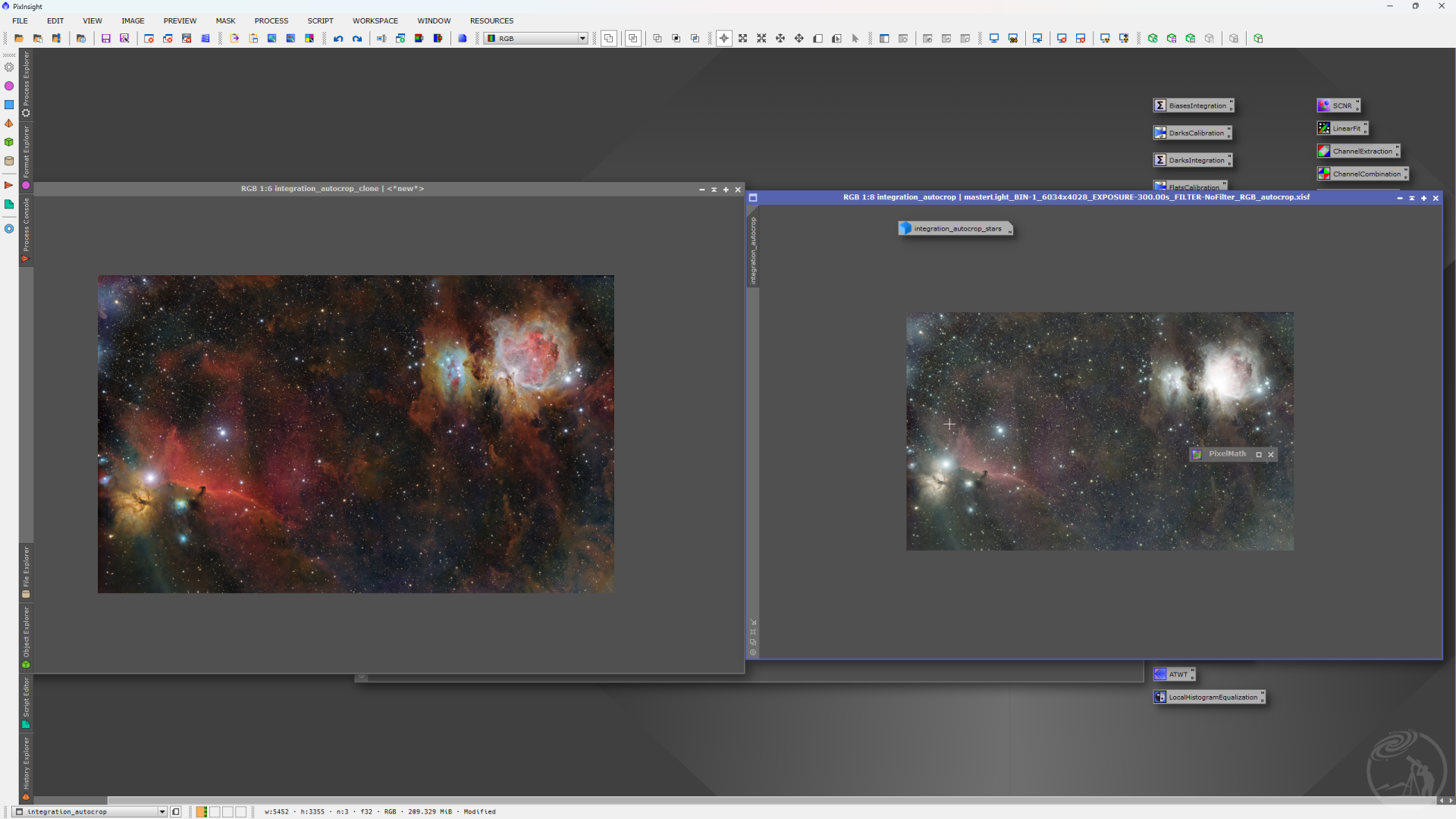
Task: Toggle the readout crosshair mode icon
Action: click(x=724, y=39)
